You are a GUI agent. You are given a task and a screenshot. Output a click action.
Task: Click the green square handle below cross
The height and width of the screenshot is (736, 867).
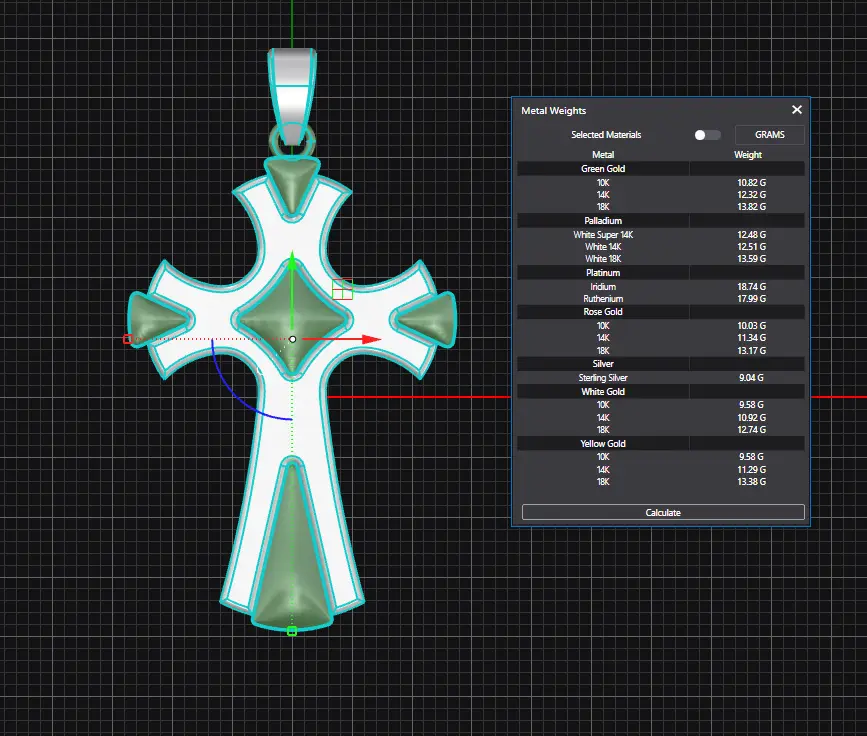(x=292, y=631)
